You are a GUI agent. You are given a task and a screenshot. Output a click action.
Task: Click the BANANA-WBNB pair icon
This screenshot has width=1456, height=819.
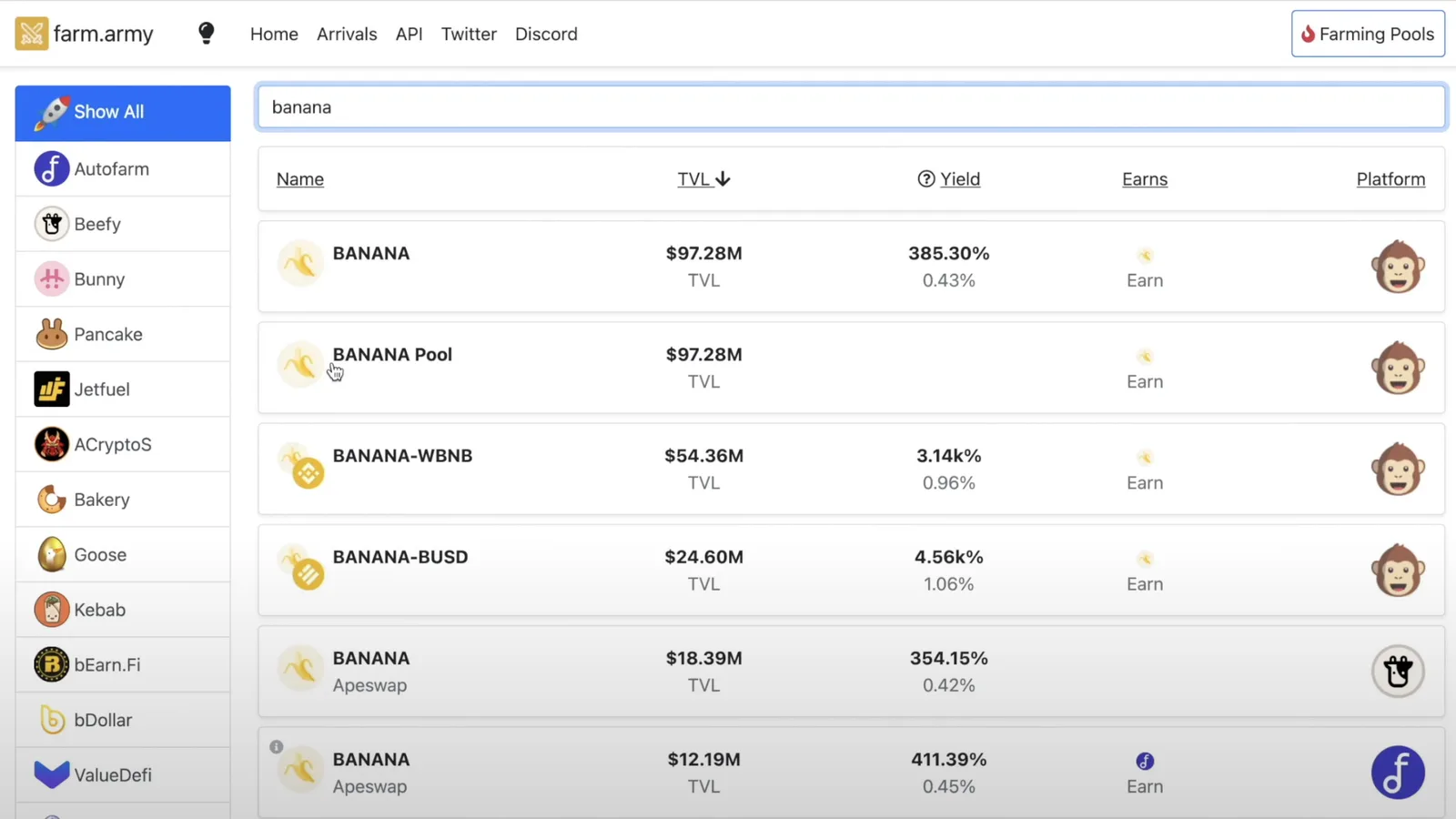(x=302, y=466)
